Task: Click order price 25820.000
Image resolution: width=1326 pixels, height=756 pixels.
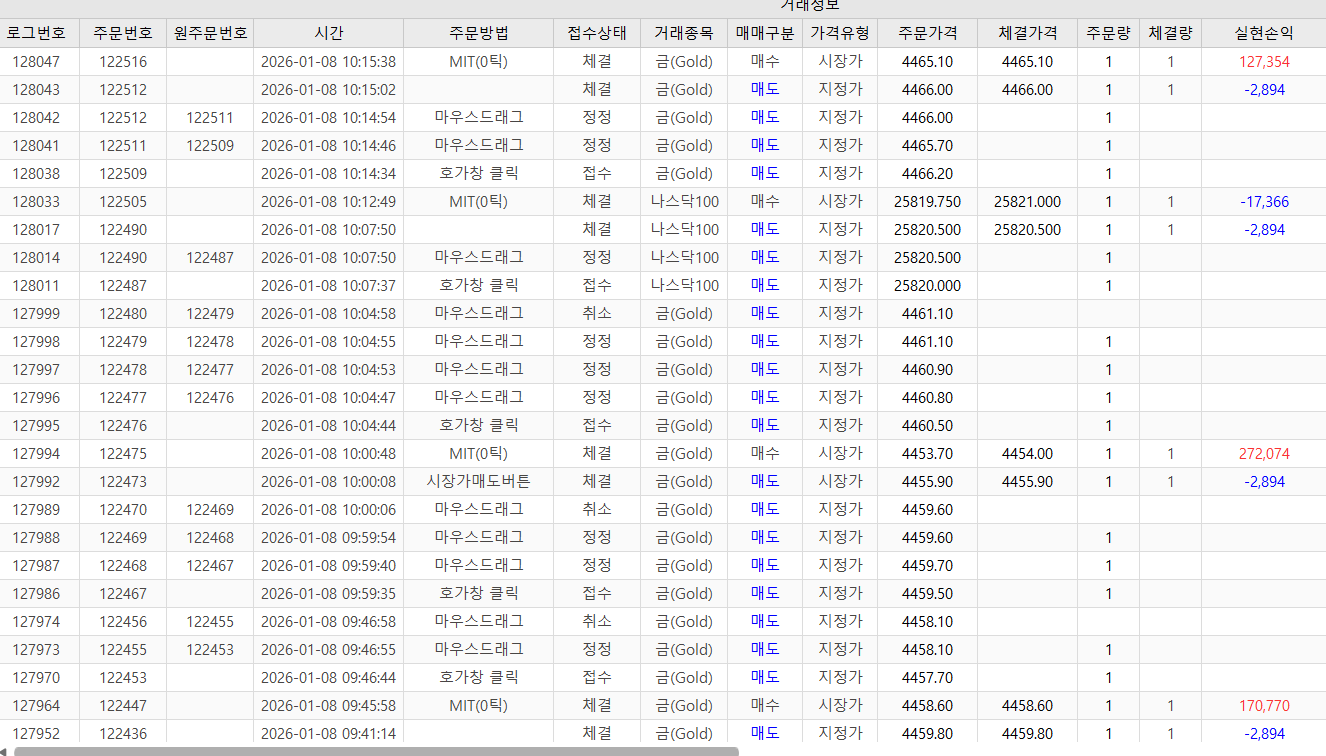Action: (x=927, y=285)
